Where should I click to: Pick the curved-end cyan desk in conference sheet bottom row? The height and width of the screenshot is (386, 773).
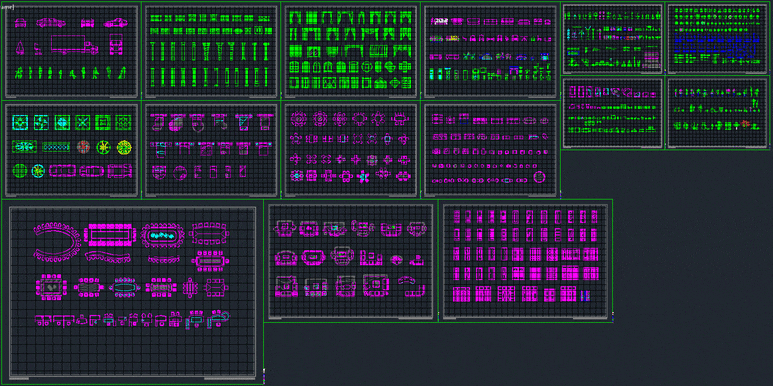pos(218,319)
